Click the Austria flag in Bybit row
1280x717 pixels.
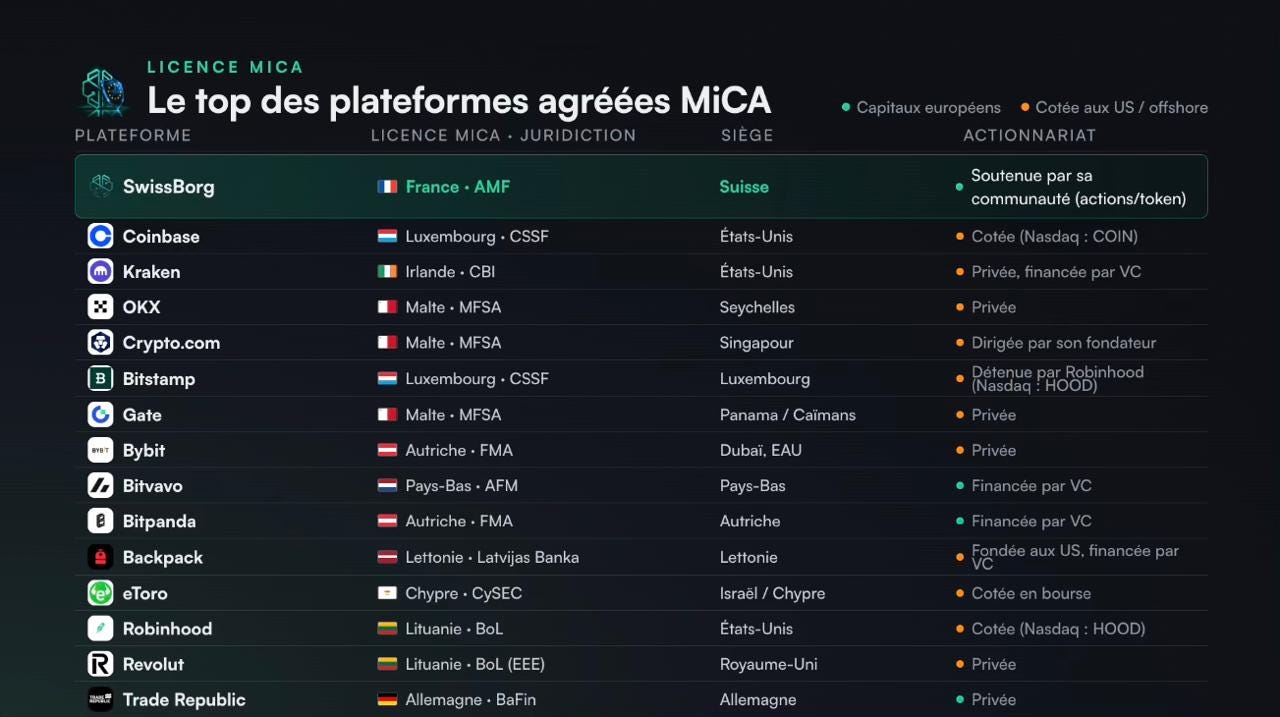pyautogui.click(x=387, y=450)
